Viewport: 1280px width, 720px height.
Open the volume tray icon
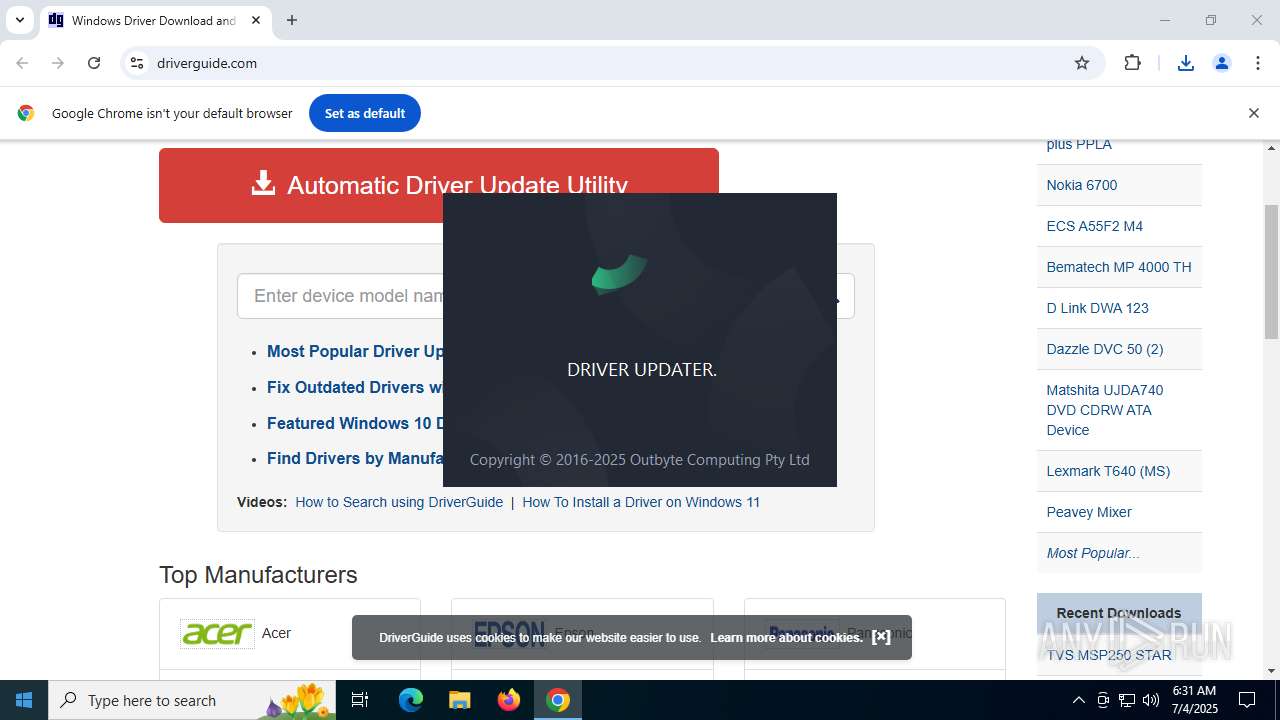(x=1151, y=700)
